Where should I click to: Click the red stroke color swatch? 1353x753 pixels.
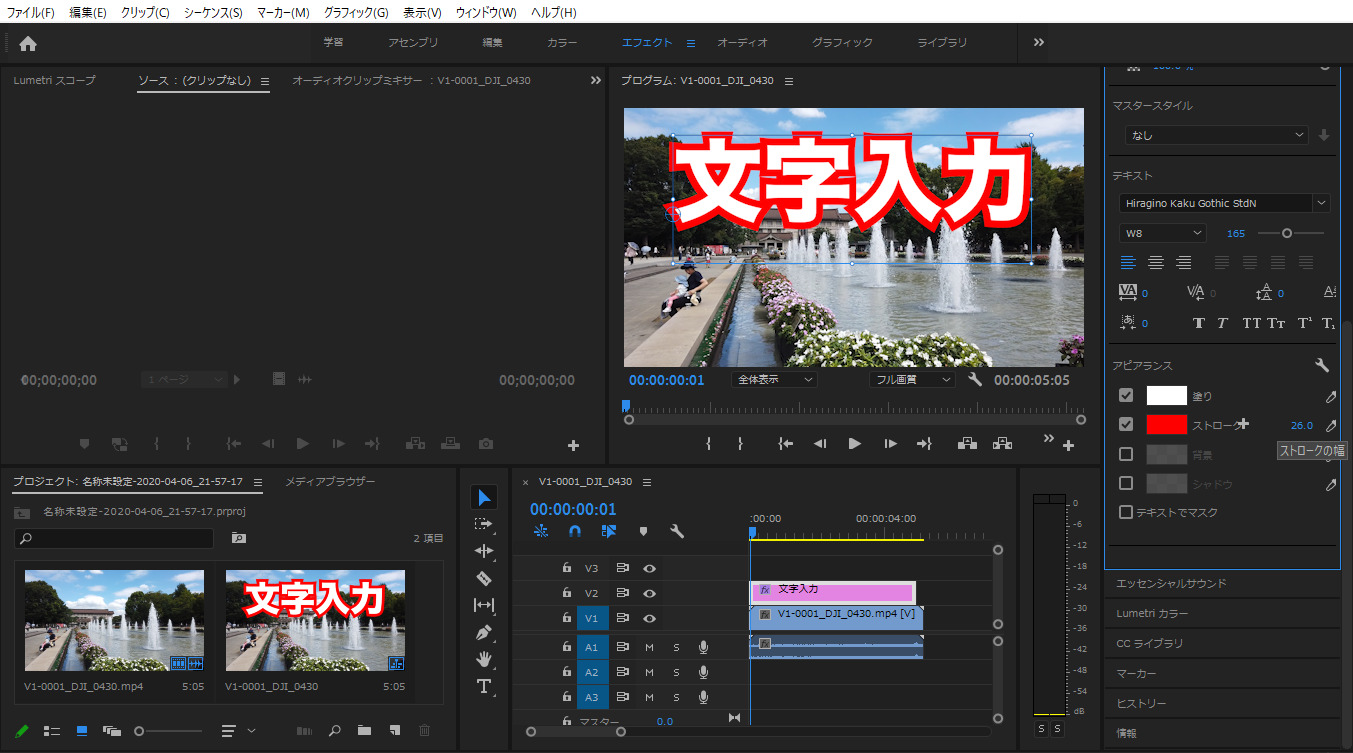coord(1166,425)
